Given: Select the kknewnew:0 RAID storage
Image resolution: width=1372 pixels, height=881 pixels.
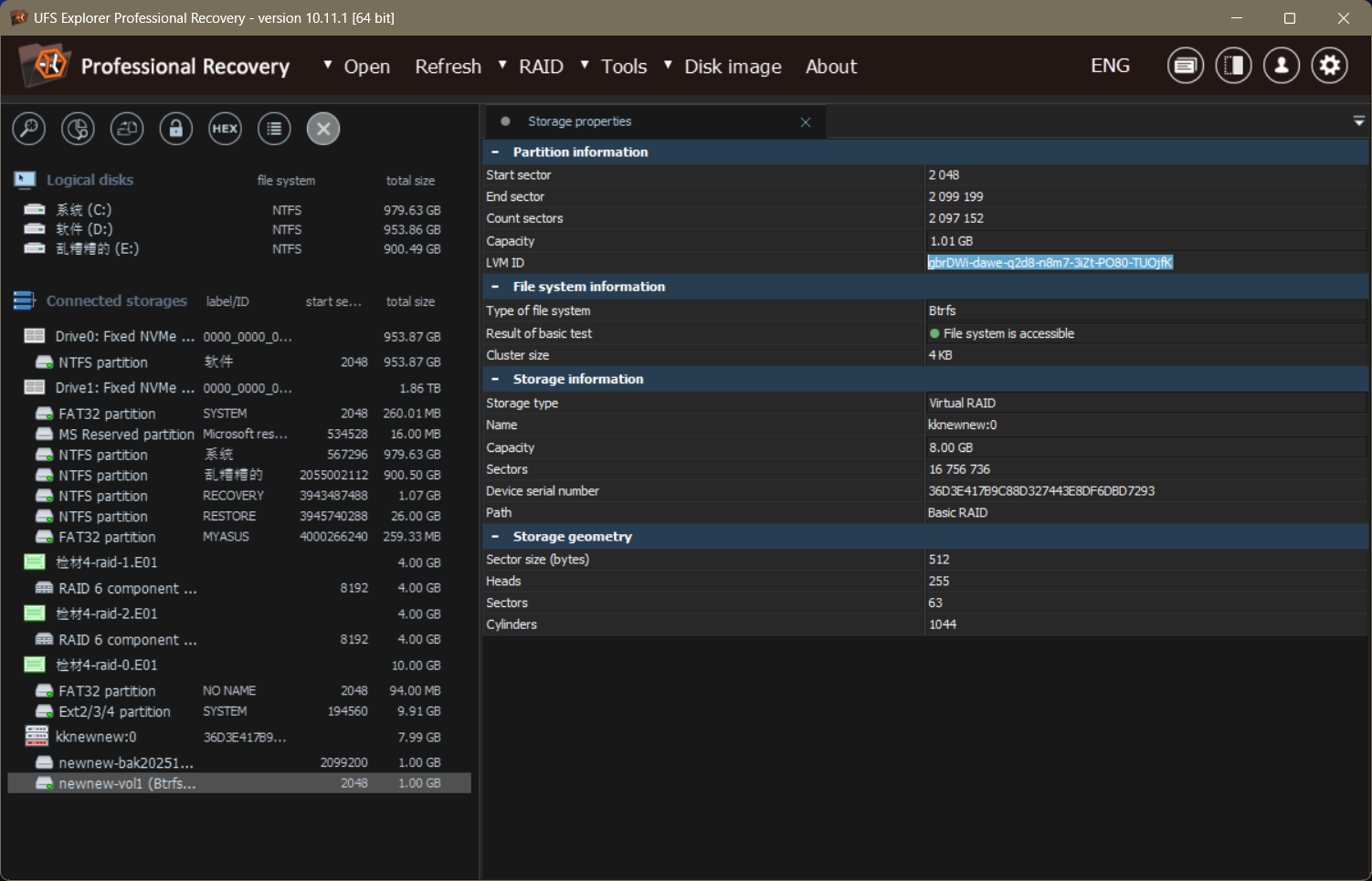Looking at the screenshot, I should point(239,737).
